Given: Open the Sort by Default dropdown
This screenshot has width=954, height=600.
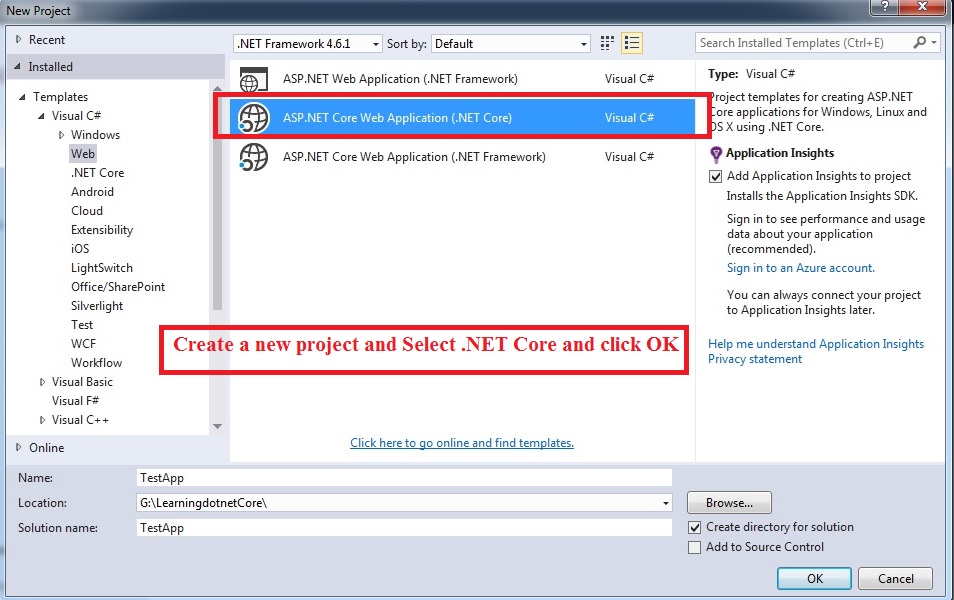Looking at the screenshot, I should pos(511,44).
